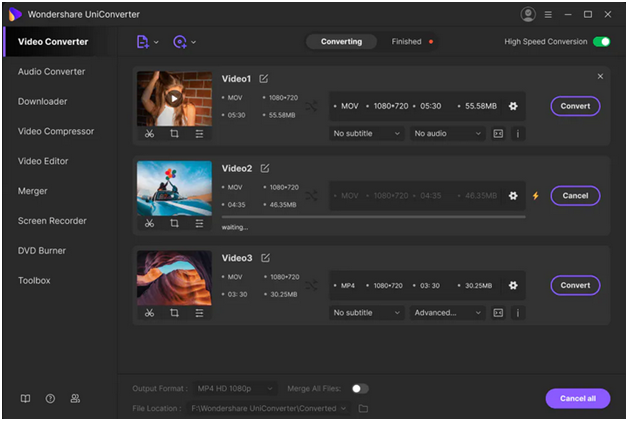Open DVD Burner in sidebar
The width and height of the screenshot is (628, 421).
click(x=42, y=251)
